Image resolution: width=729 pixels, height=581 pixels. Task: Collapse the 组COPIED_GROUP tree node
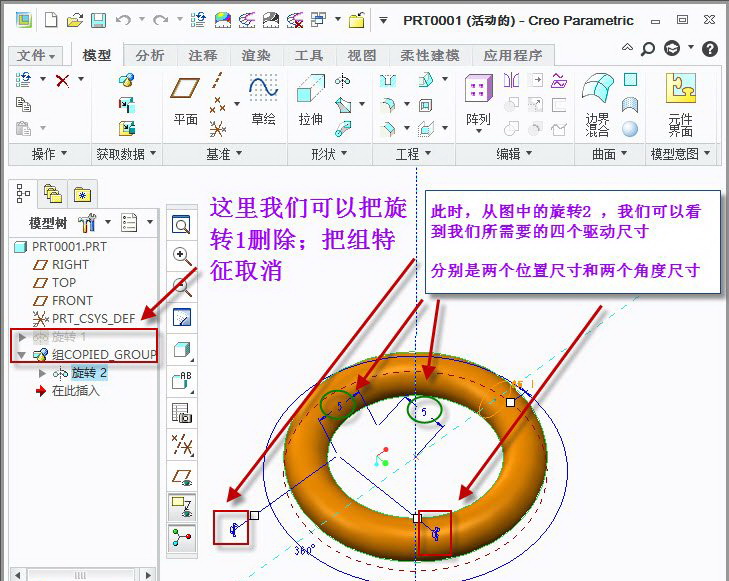[x=21, y=355]
